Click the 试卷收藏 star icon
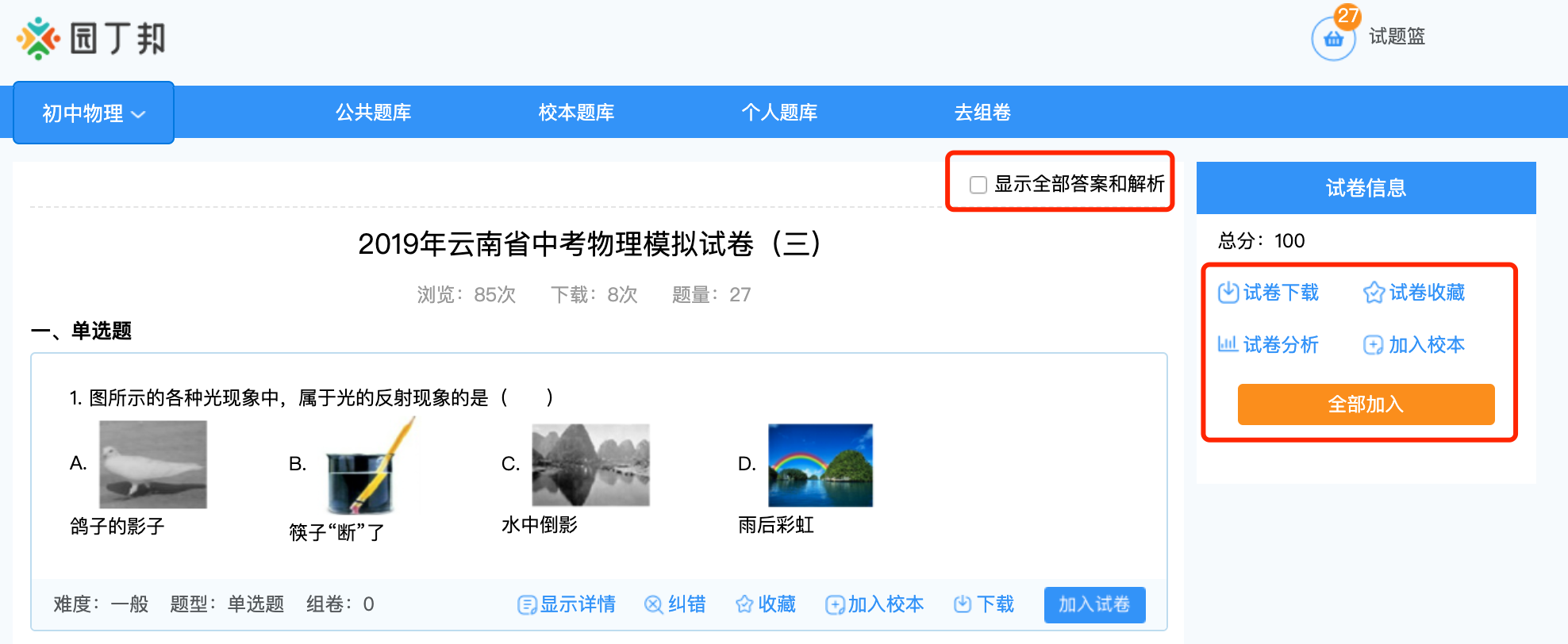Image resolution: width=1568 pixels, height=644 pixels. point(1374,293)
